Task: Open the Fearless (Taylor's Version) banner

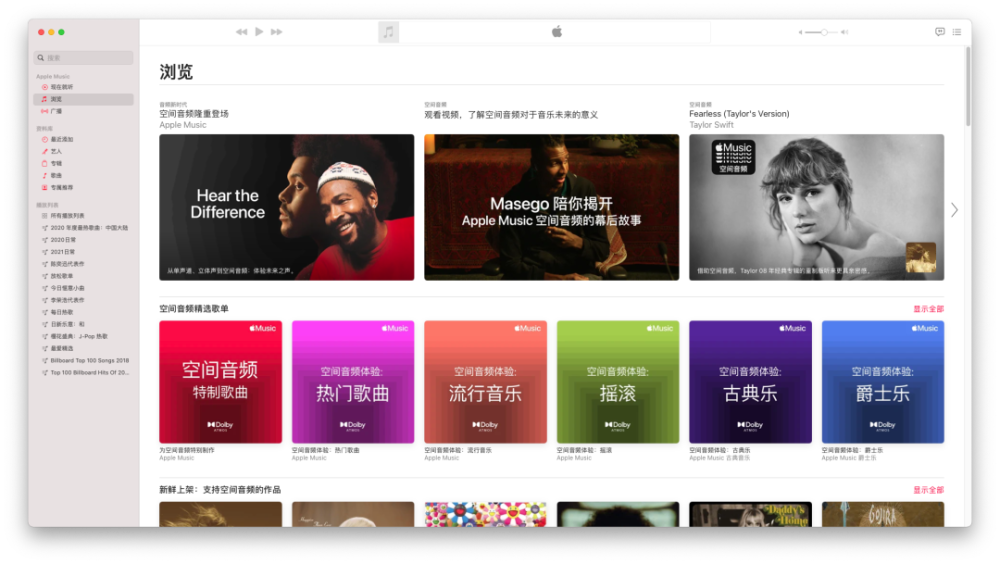Action: point(816,207)
